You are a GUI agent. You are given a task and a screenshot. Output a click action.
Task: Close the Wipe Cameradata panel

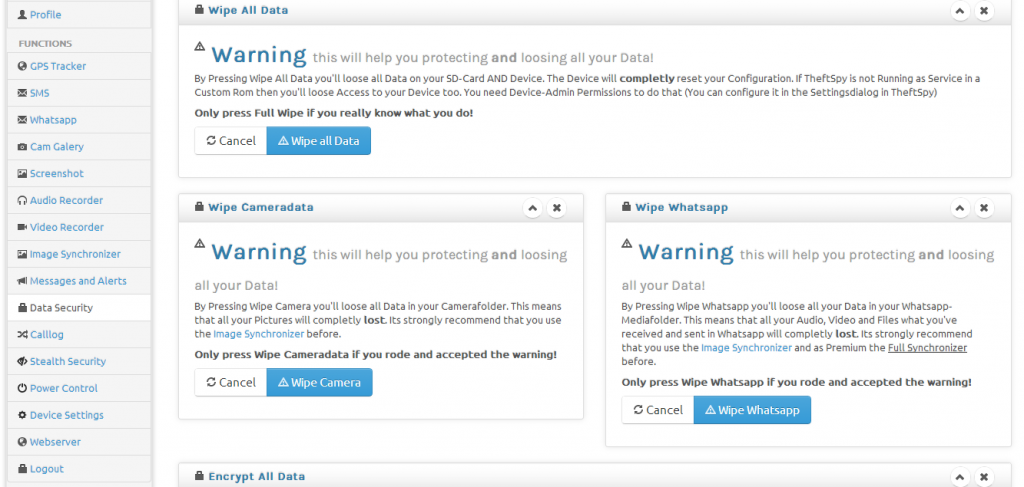[x=556, y=208]
